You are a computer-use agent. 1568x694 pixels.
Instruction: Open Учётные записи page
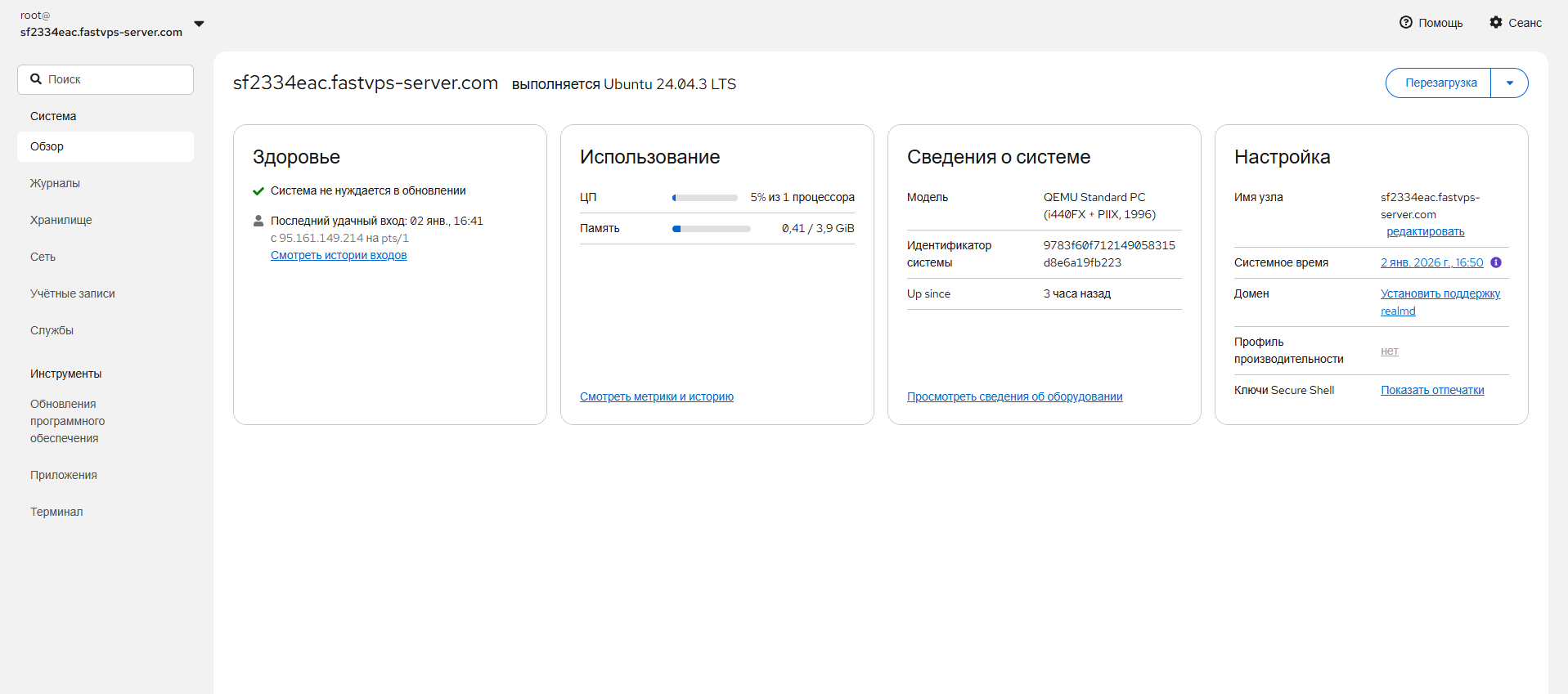click(106, 293)
